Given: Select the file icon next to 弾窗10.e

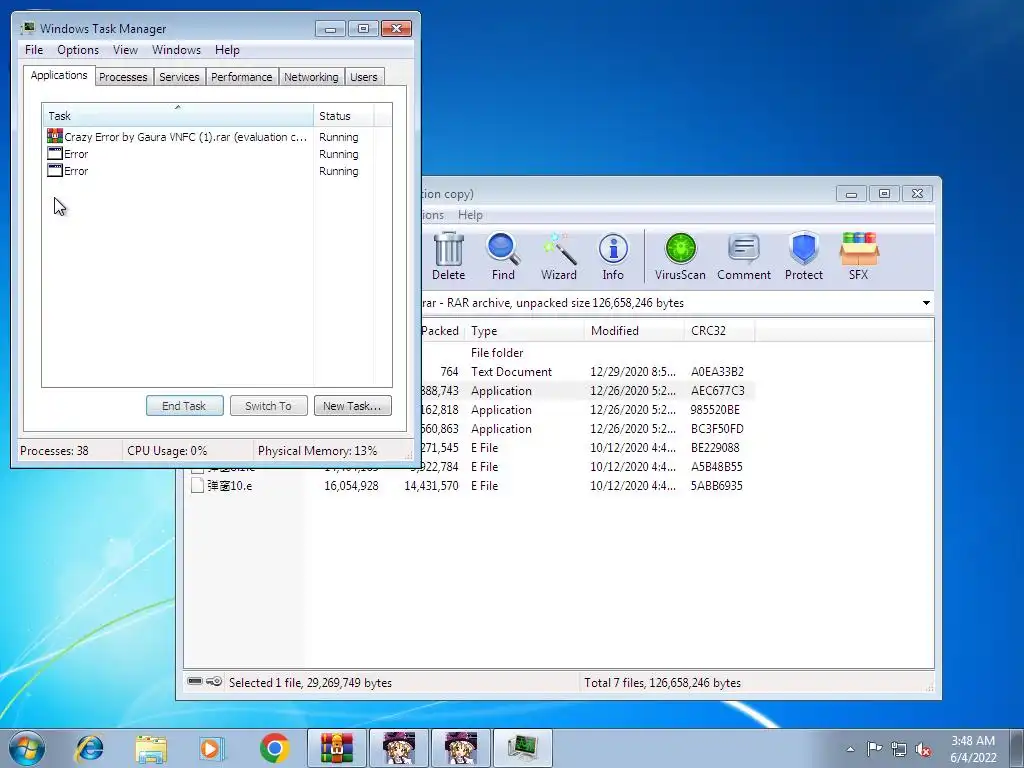Looking at the screenshot, I should click(x=197, y=485).
